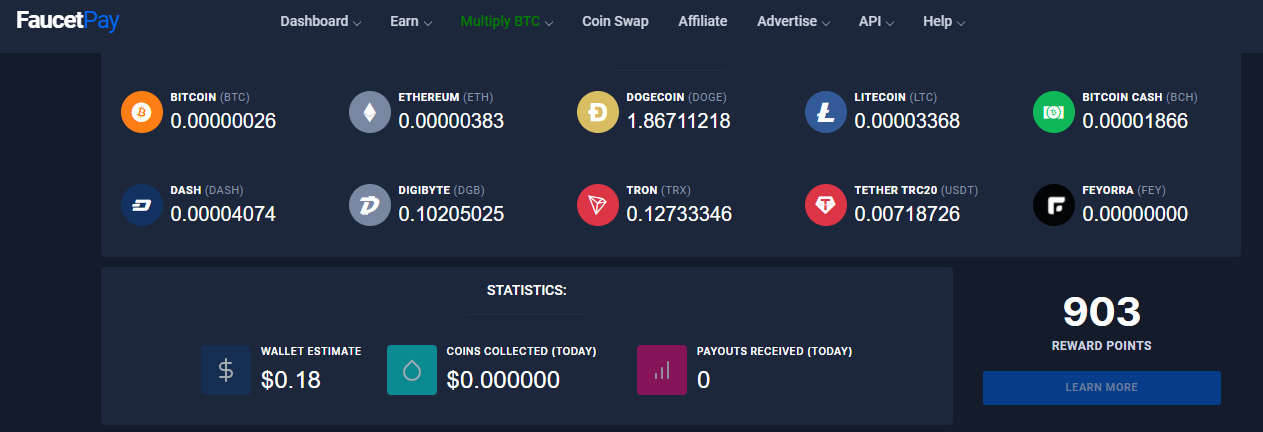This screenshot has width=1263, height=432.
Task: Click the 903 reward points number
Action: coord(1101,313)
